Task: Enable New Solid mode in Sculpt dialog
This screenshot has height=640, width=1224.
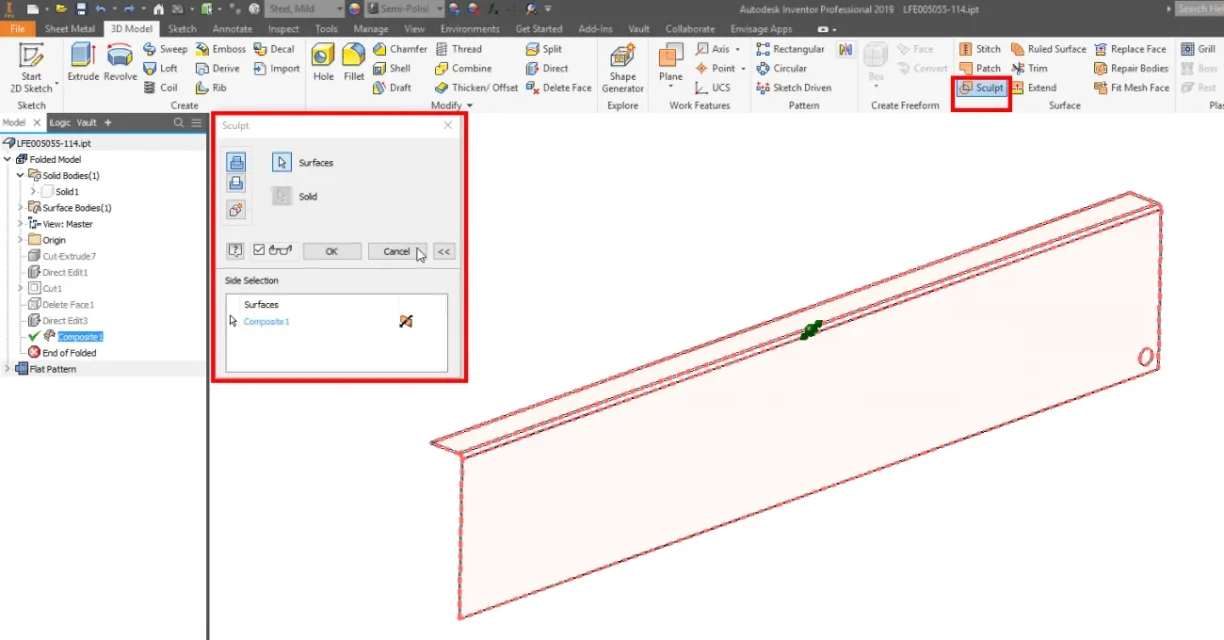Action: click(236, 209)
